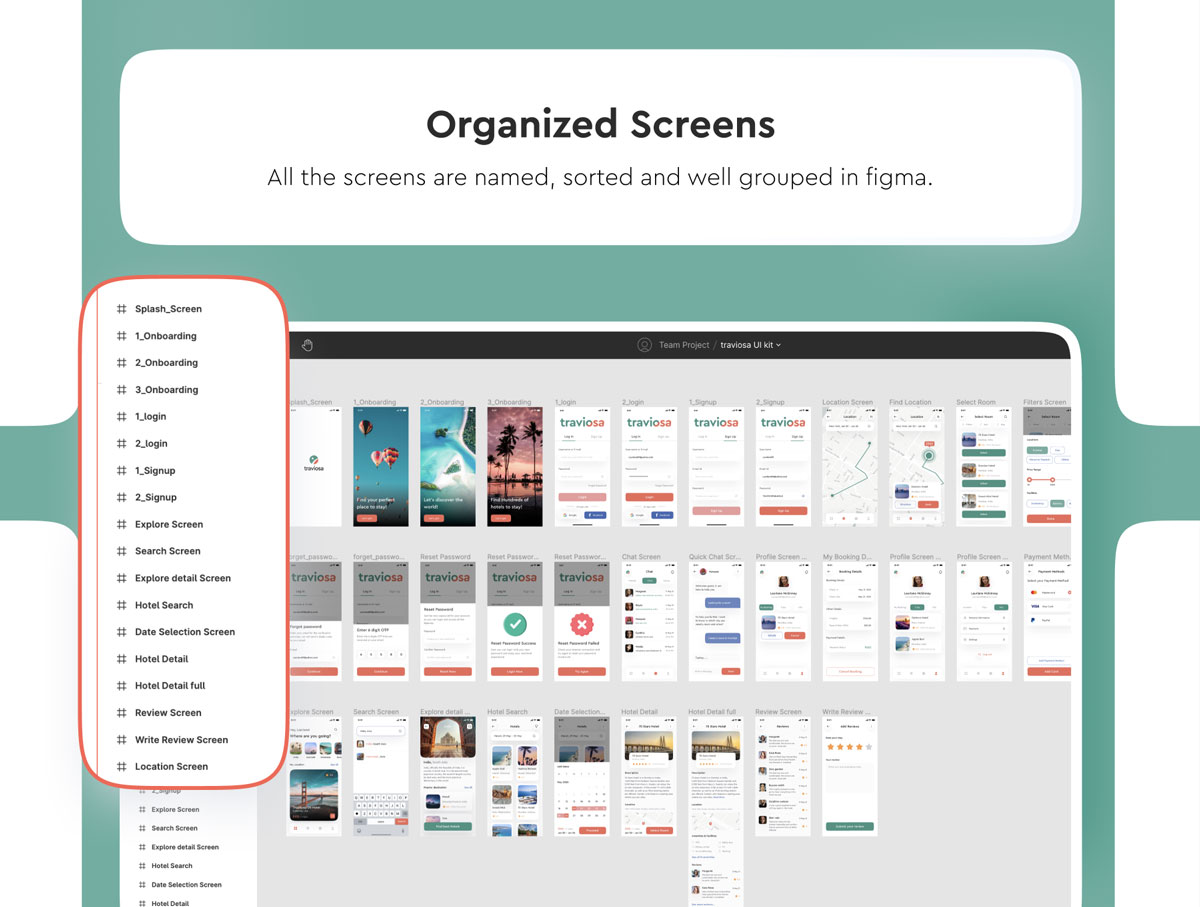Click green checkmark circle in Reset Password success frame
Image resolution: width=1200 pixels, height=907 pixels.
coord(514,625)
